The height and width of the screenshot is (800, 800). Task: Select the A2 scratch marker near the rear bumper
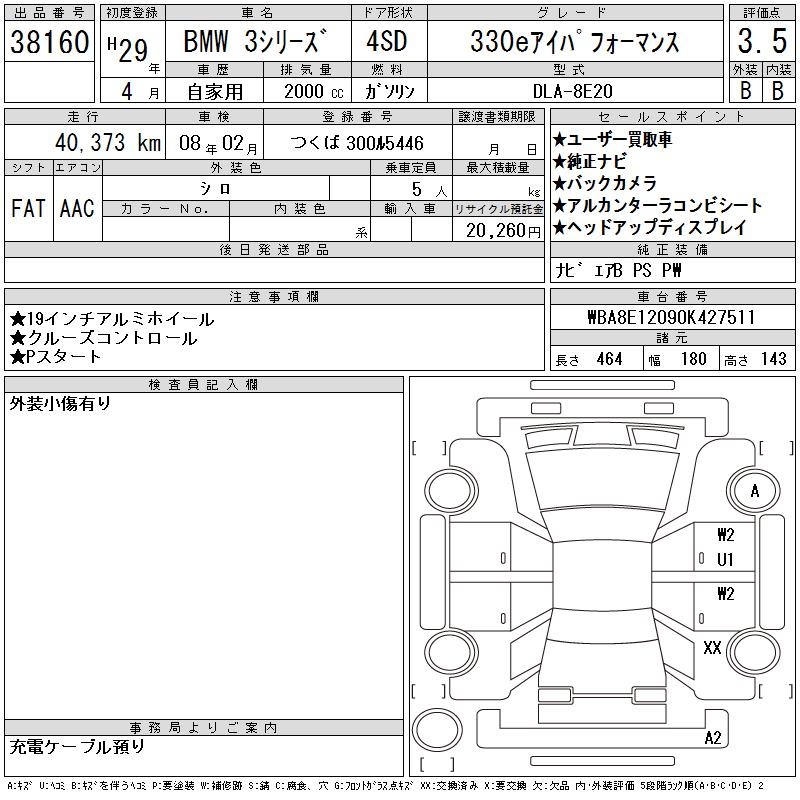713,738
